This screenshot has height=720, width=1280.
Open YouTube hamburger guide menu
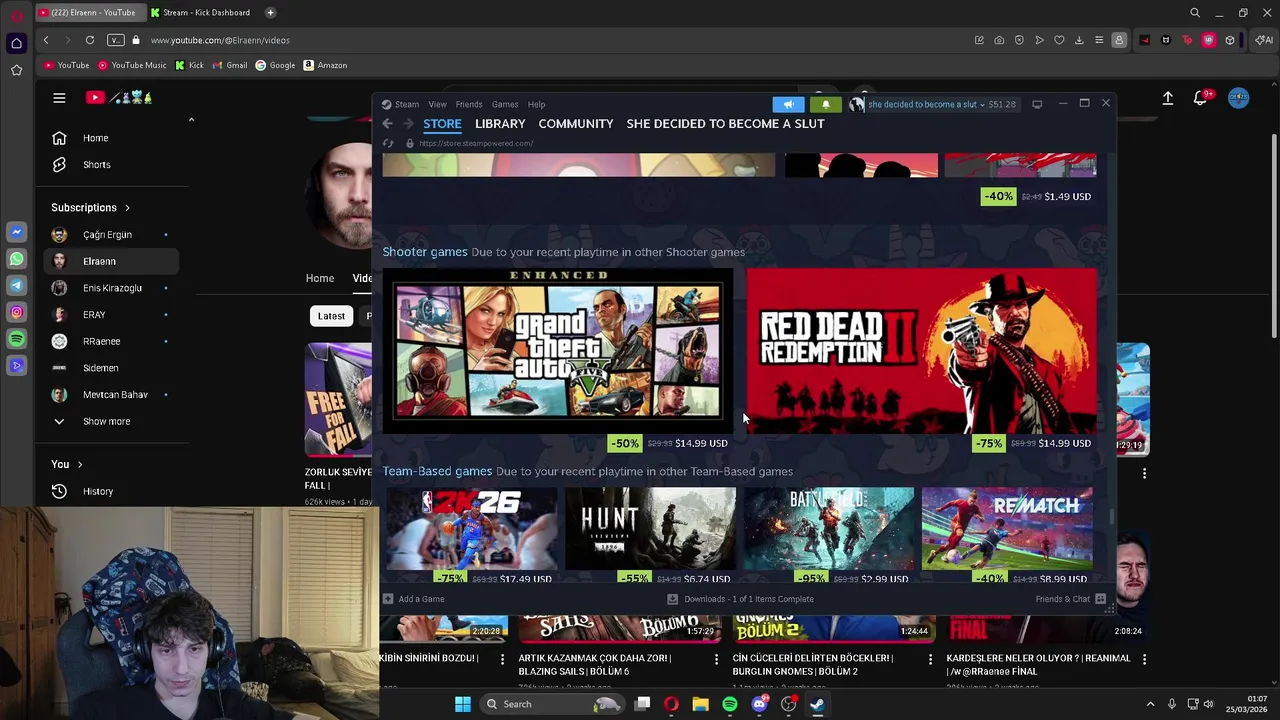(59, 98)
